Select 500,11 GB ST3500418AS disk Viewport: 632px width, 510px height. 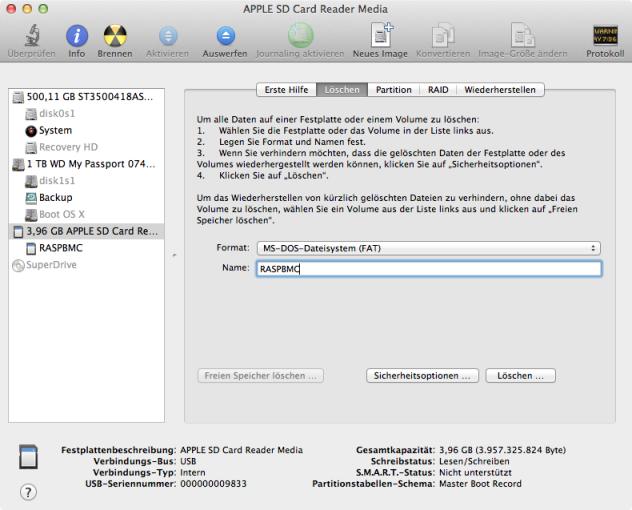point(86,97)
